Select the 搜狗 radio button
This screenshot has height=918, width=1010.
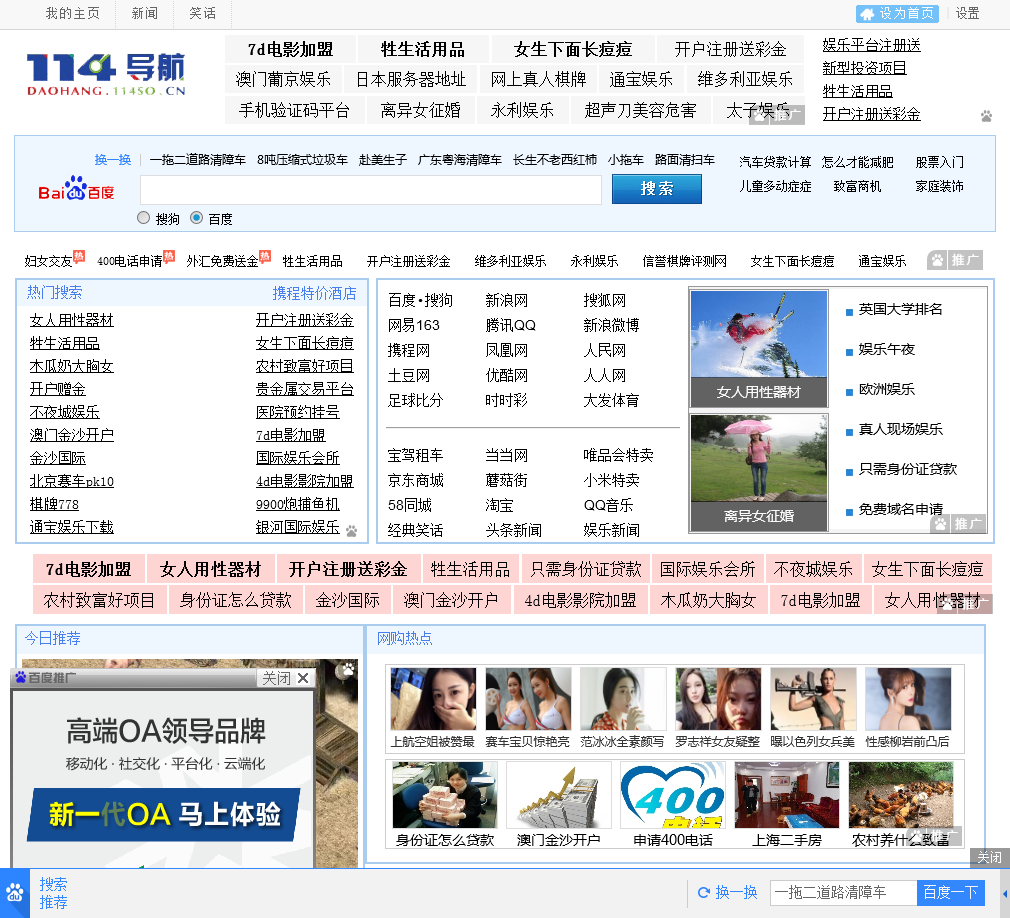pyautogui.click(x=144, y=218)
